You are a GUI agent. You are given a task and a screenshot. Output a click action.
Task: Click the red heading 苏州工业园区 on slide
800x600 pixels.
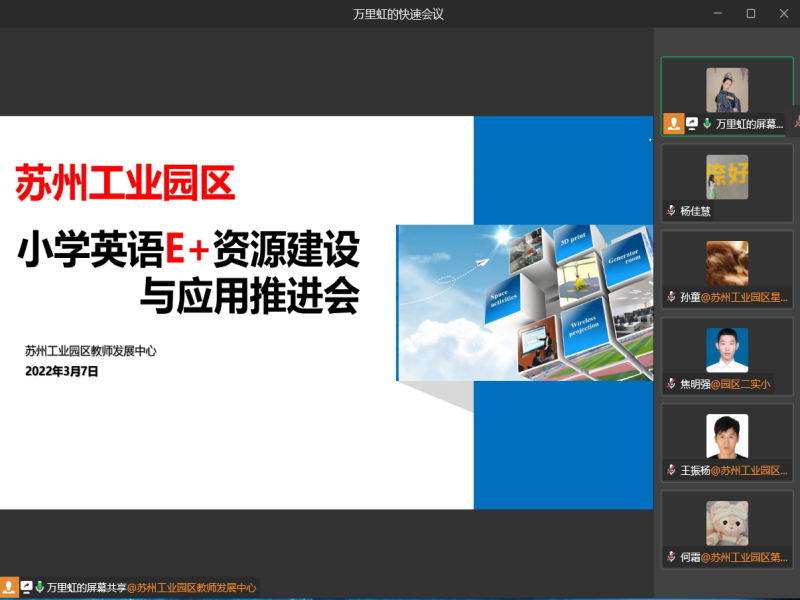126,183
